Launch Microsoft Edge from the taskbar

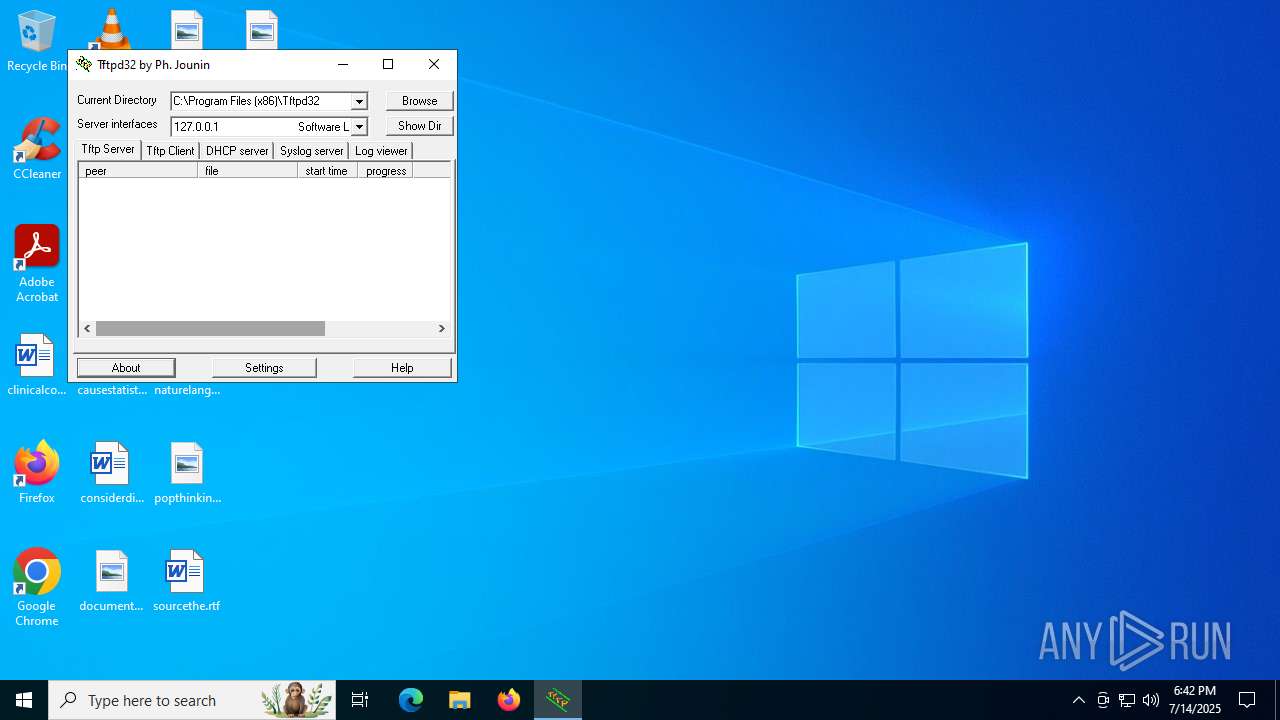coord(411,700)
